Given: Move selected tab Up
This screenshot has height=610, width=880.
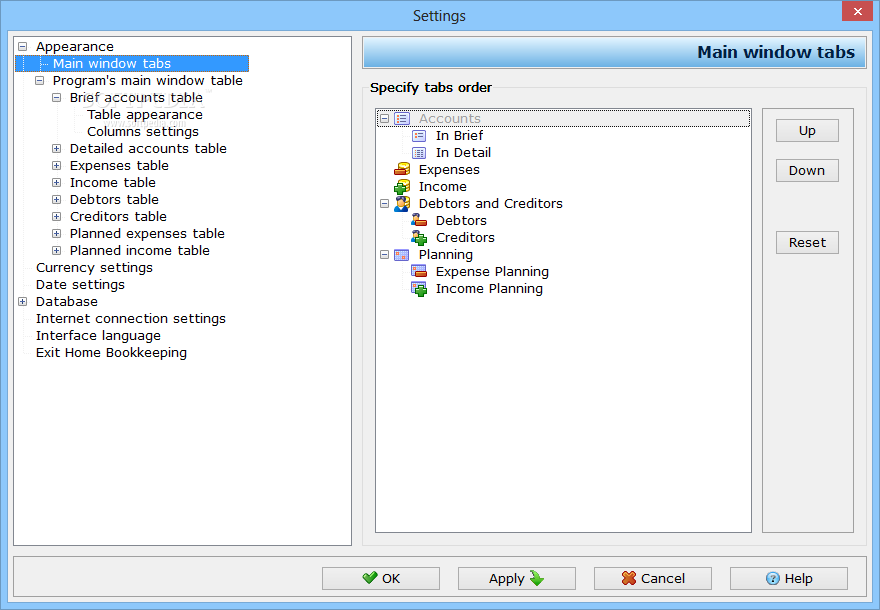Looking at the screenshot, I should (x=807, y=131).
